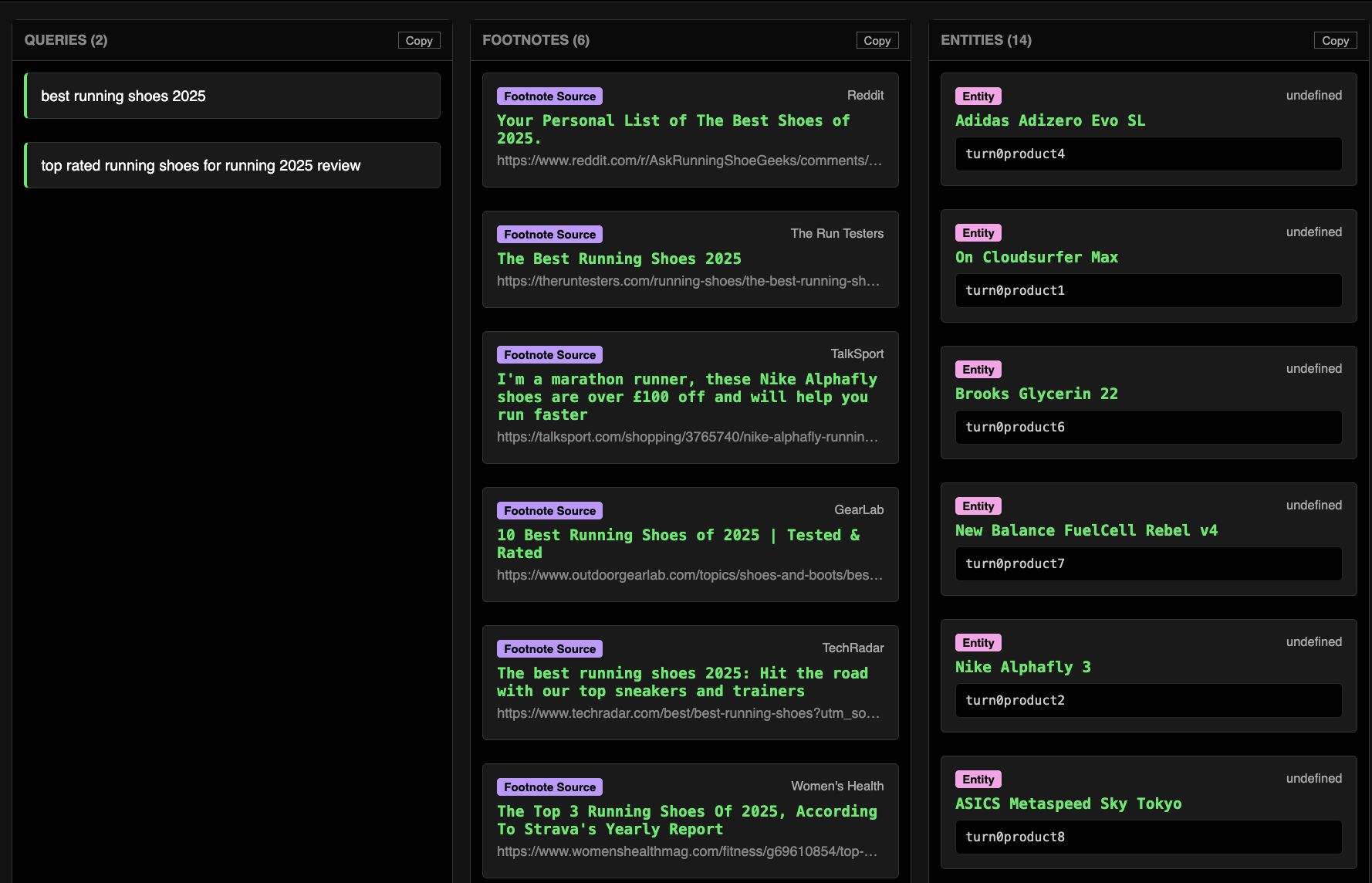Viewport: 1372px width, 883px height.
Task: Select the 'Adidas Adizero Evo SL' entity name
Action: pyautogui.click(x=1050, y=120)
